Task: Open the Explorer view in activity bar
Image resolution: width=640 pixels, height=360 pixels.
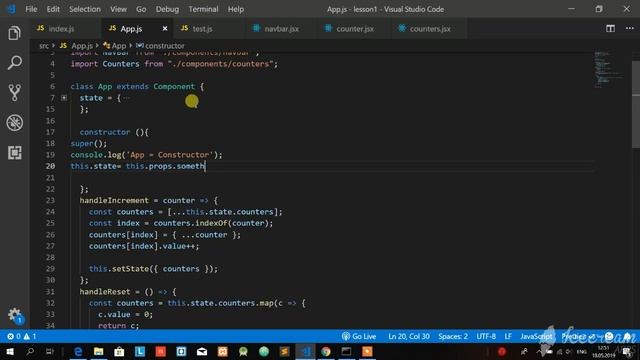Action: click(15, 33)
